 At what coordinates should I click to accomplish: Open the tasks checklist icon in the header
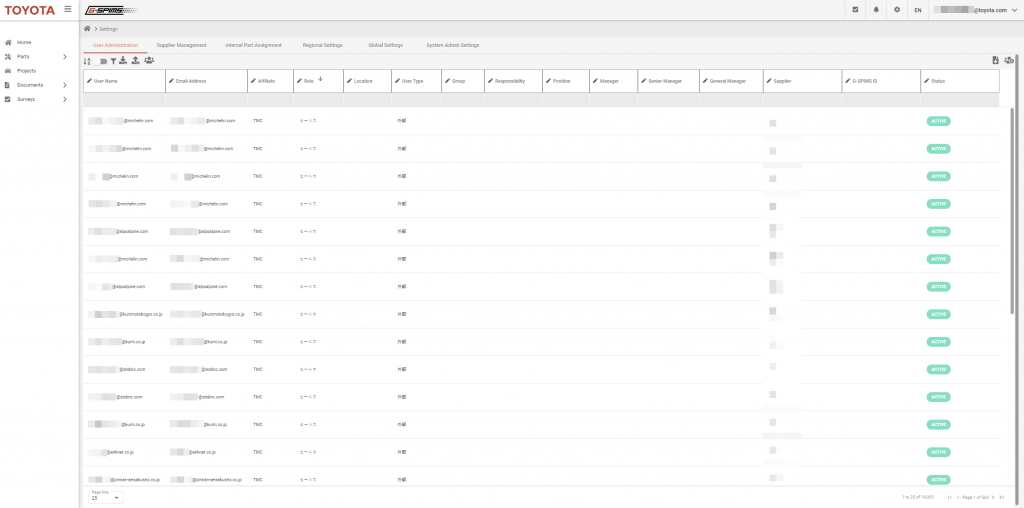856,10
